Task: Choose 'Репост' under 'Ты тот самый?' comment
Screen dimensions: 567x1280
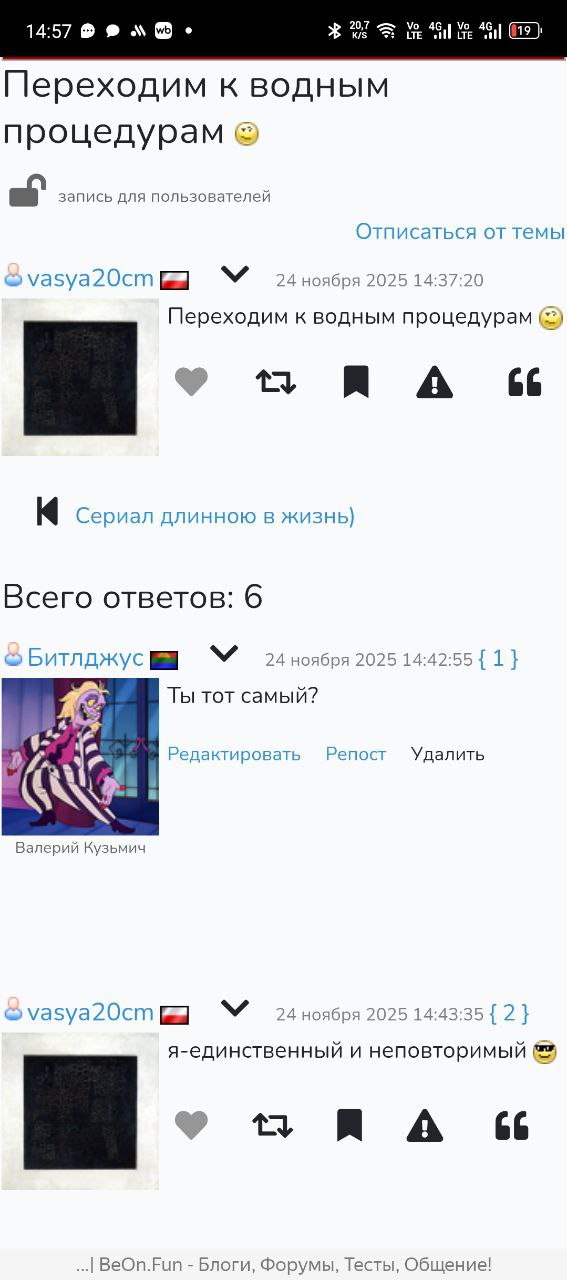Action: pos(356,754)
